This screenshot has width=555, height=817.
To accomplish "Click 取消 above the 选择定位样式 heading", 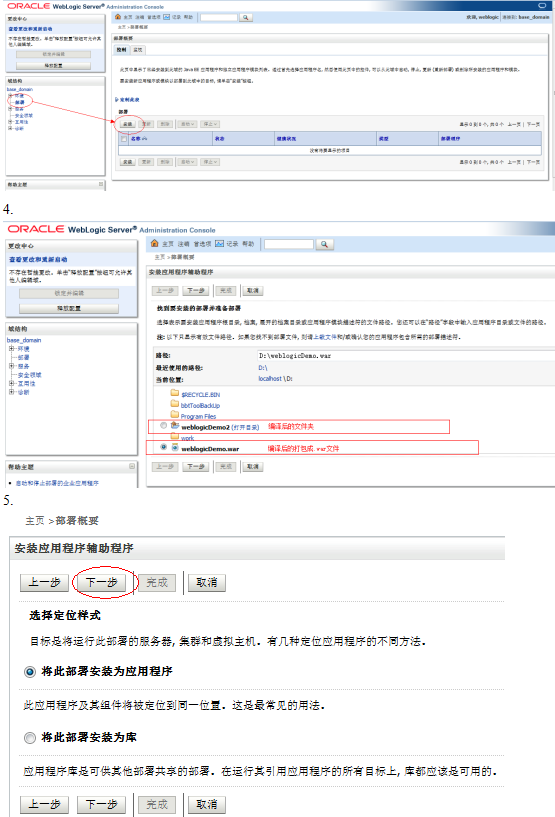I will (x=207, y=583).
